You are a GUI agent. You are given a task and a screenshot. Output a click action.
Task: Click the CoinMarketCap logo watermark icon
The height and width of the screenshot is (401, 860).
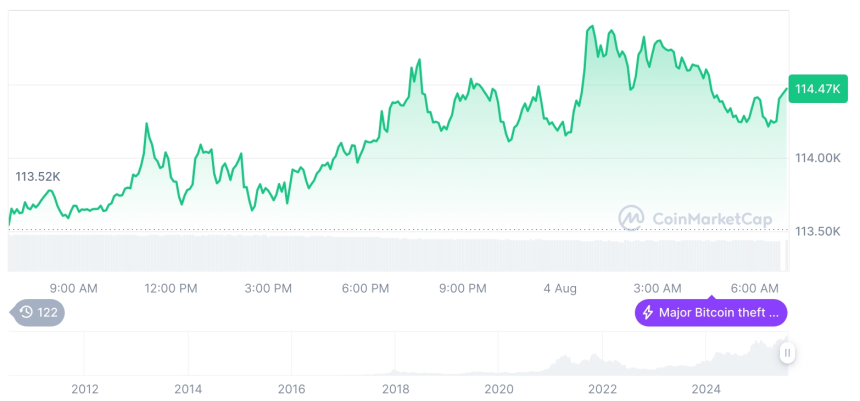tap(631, 217)
